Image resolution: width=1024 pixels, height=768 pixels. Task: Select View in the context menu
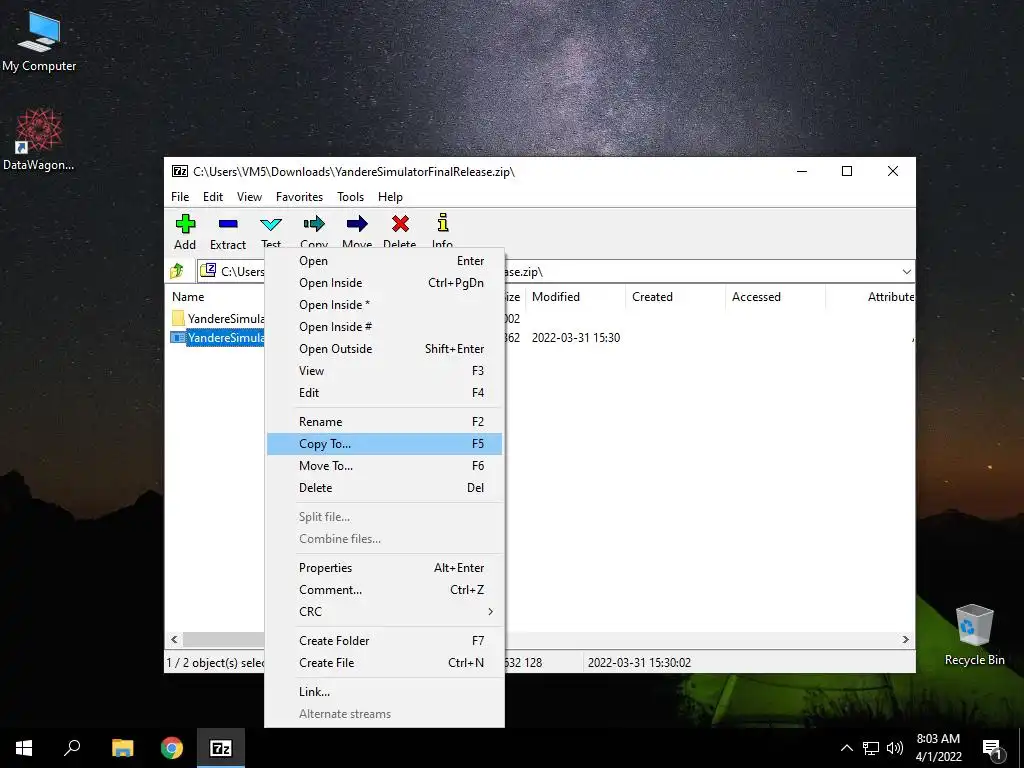point(385,371)
